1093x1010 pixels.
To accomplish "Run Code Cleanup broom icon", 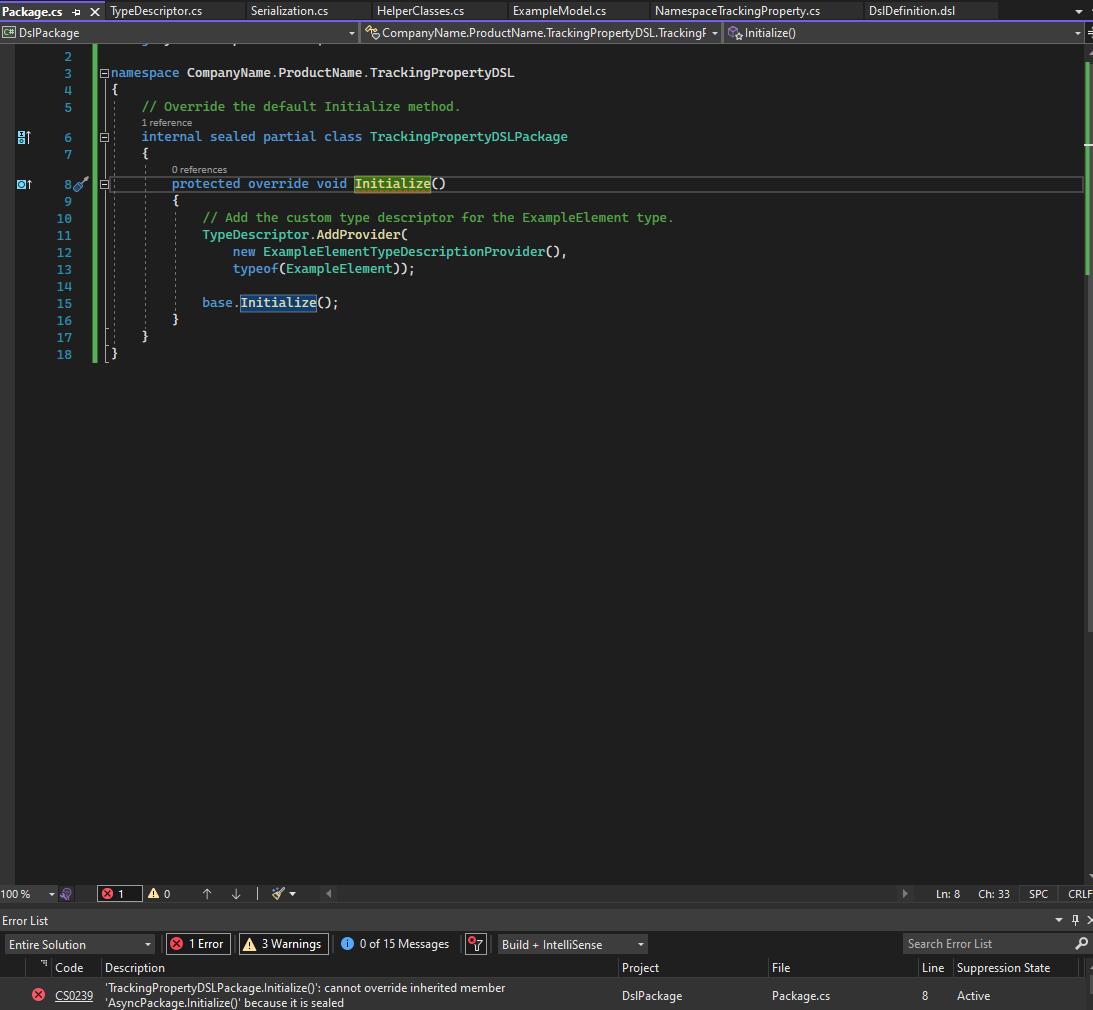I will point(278,894).
